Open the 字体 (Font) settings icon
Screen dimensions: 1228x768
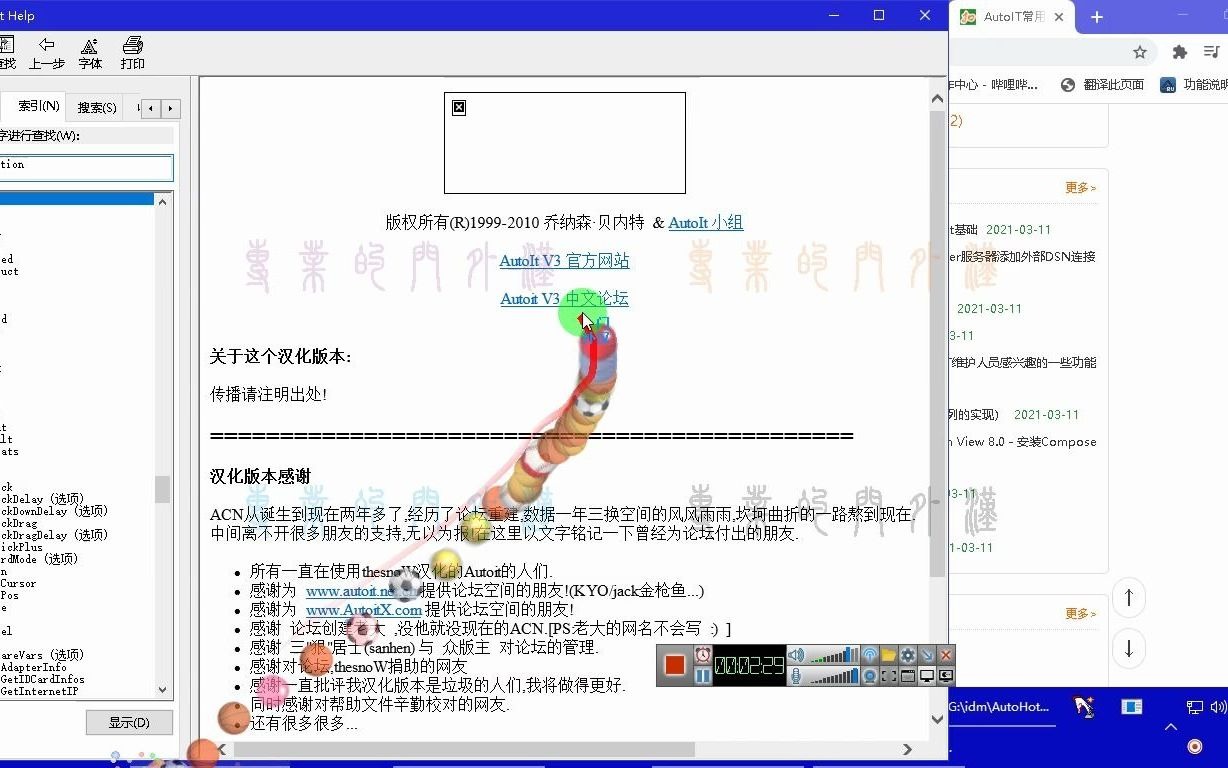tap(90, 50)
